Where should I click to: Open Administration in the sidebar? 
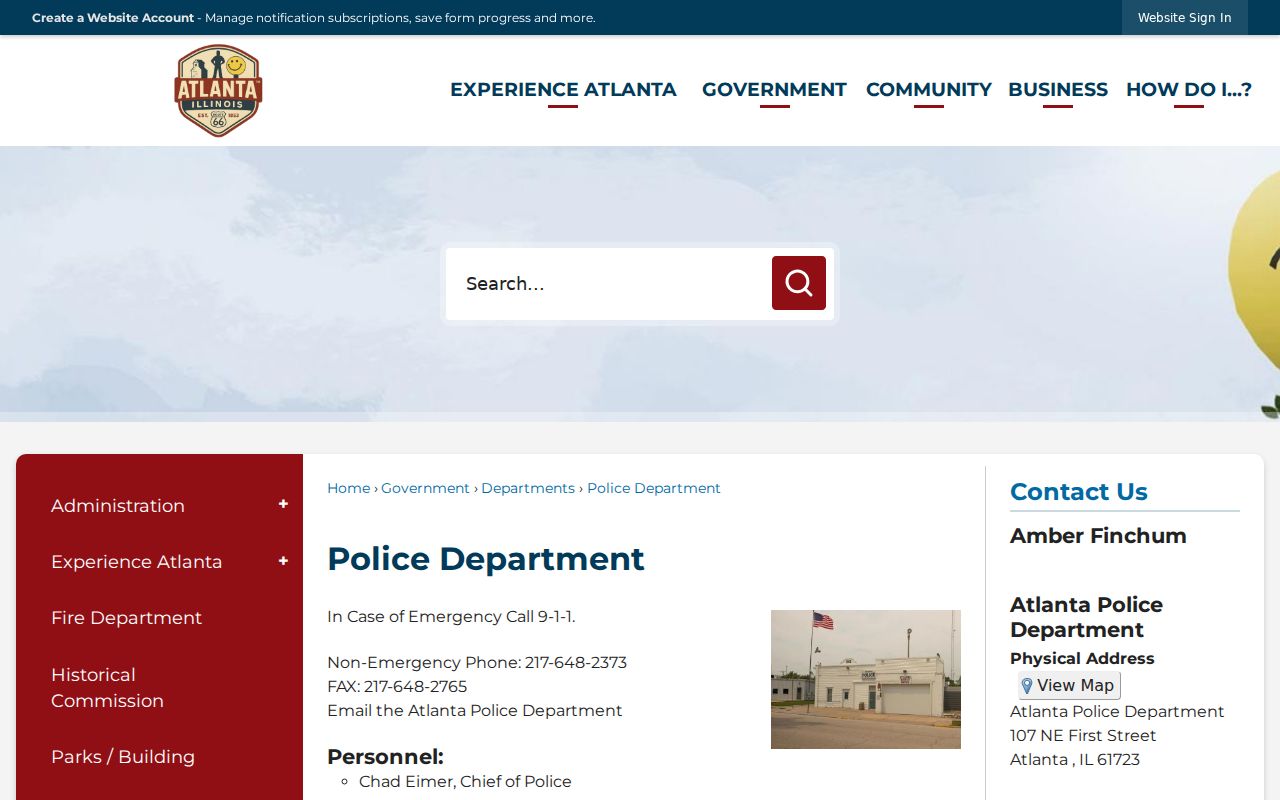118,506
